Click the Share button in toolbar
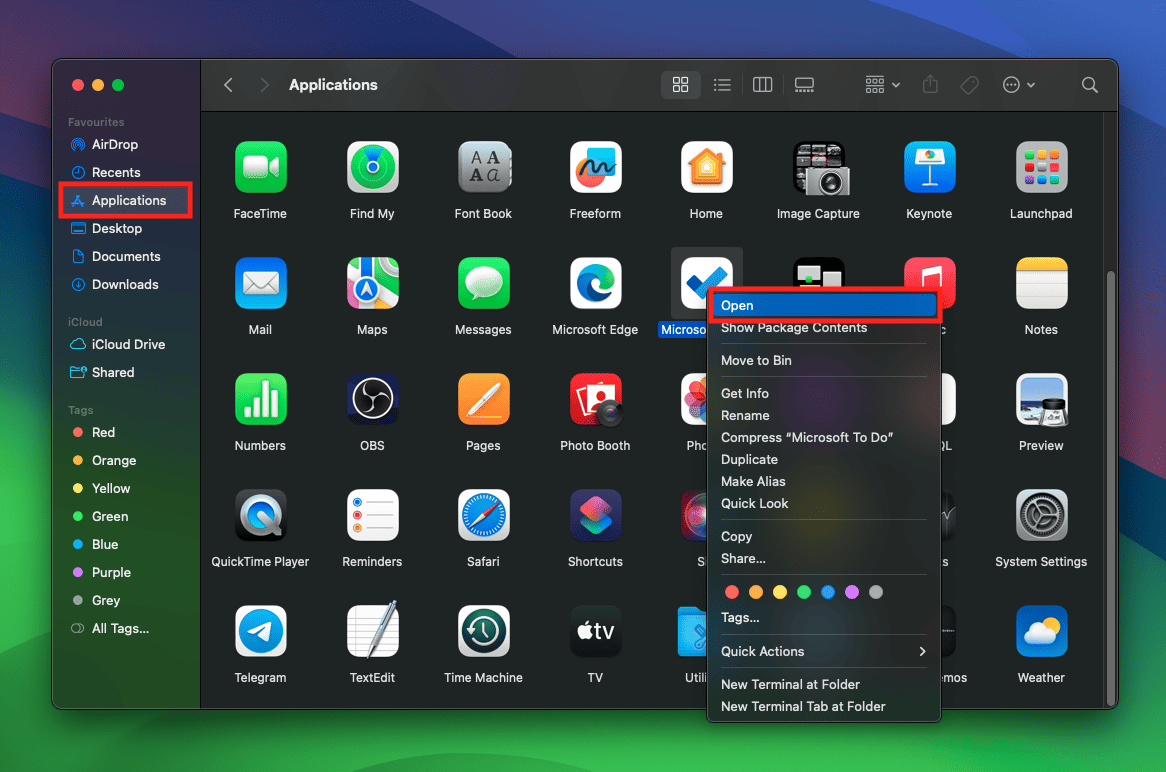 pyautogui.click(x=930, y=85)
